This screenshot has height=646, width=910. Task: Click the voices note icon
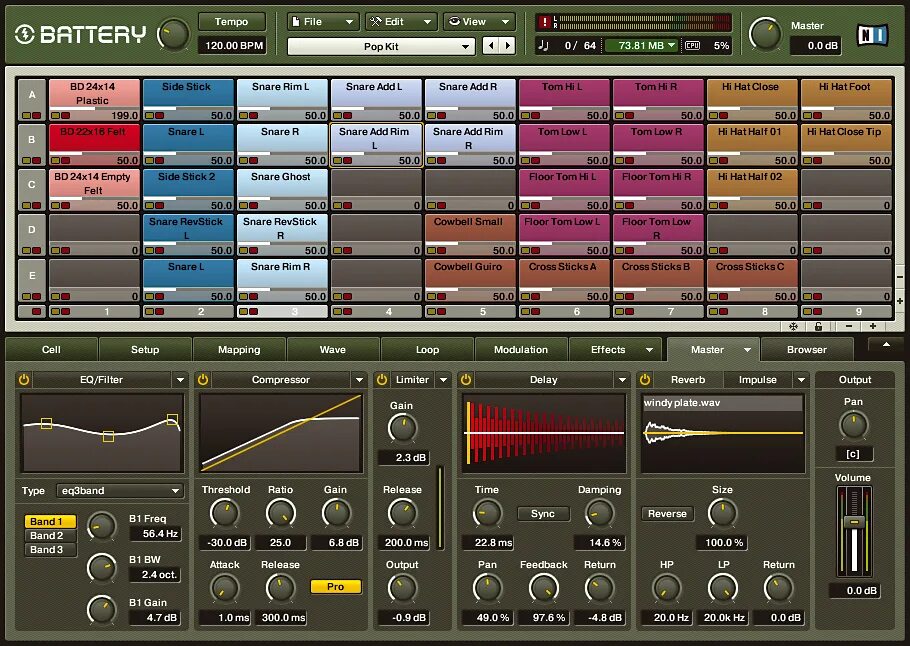(543, 45)
